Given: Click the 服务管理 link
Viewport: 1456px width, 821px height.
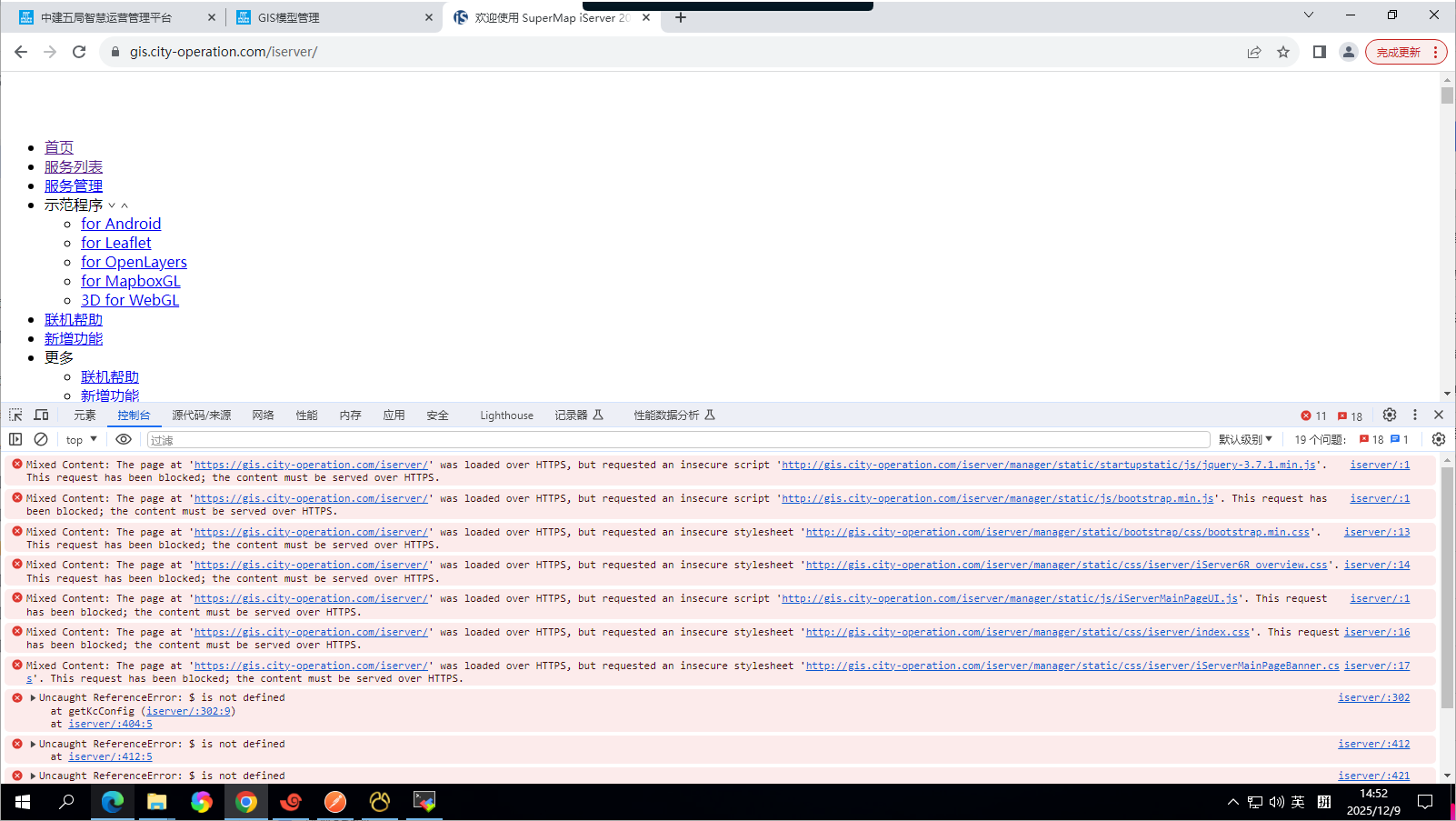Looking at the screenshot, I should tap(74, 185).
